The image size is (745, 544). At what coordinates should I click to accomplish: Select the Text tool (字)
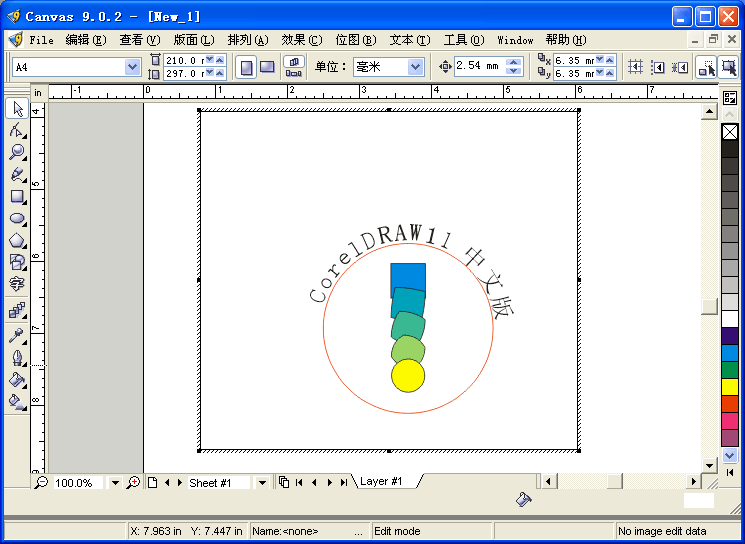pyautogui.click(x=17, y=284)
